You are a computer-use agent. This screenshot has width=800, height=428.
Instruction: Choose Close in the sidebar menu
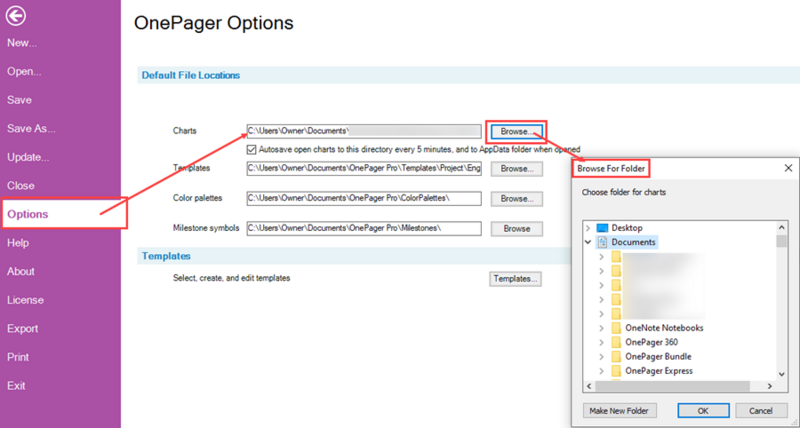pyautogui.click(x=21, y=186)
